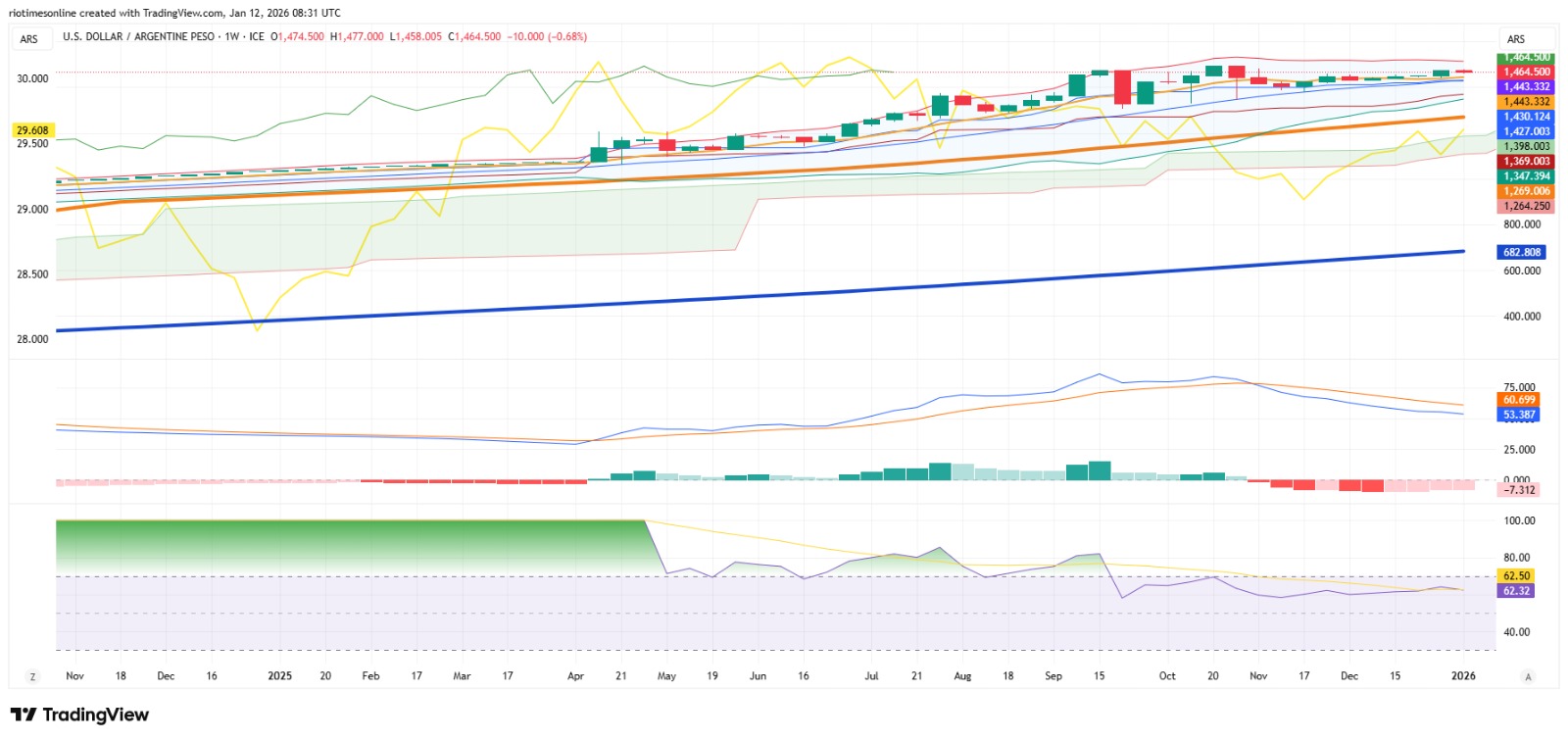1568x741 pixels.
Task: Click the 2025 year label on time axis
Action: click(x=280, y=676)
